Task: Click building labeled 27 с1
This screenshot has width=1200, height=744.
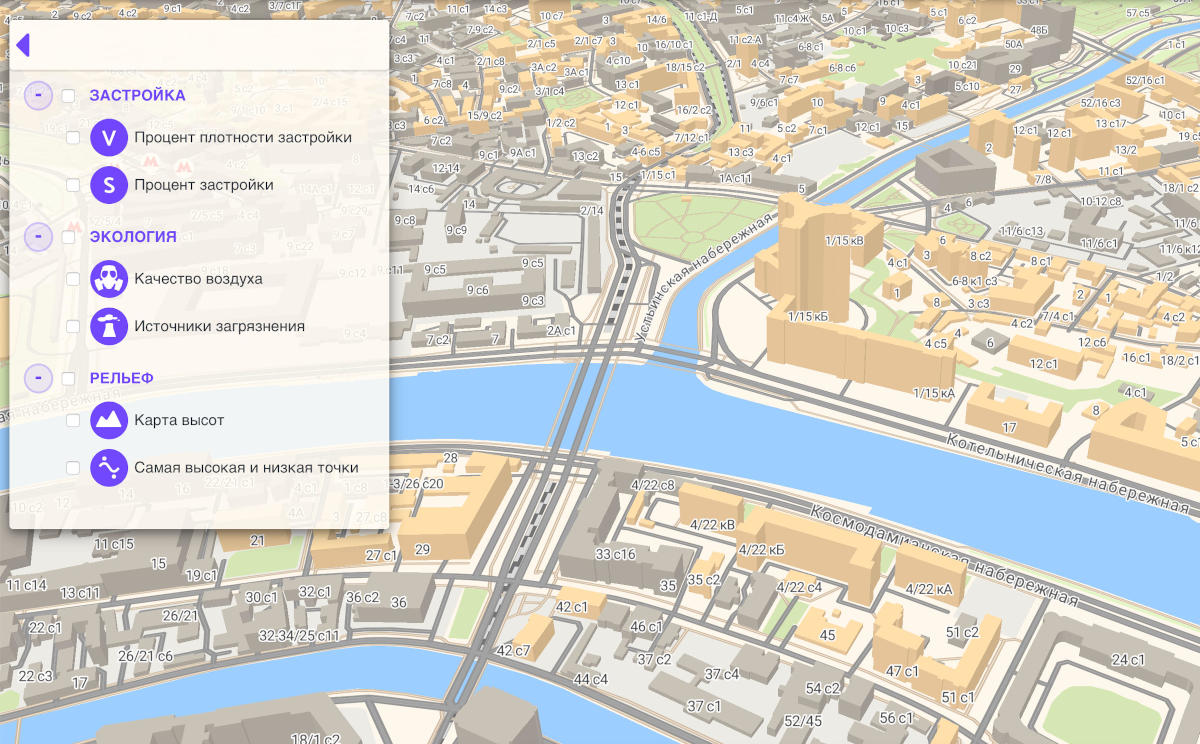Action: (x=381, y=555)
